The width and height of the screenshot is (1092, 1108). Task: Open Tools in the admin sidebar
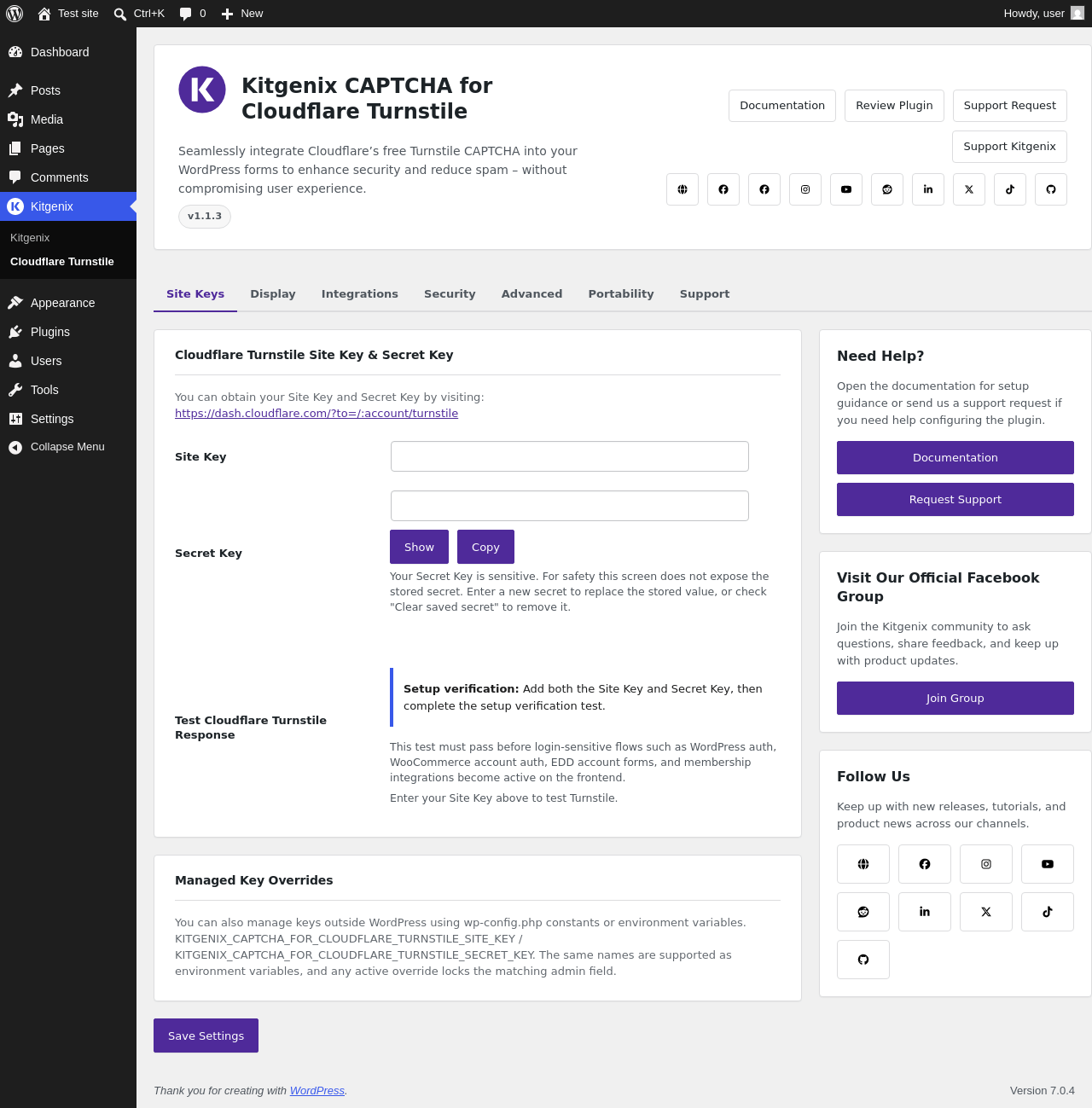(x=68, y=390)
